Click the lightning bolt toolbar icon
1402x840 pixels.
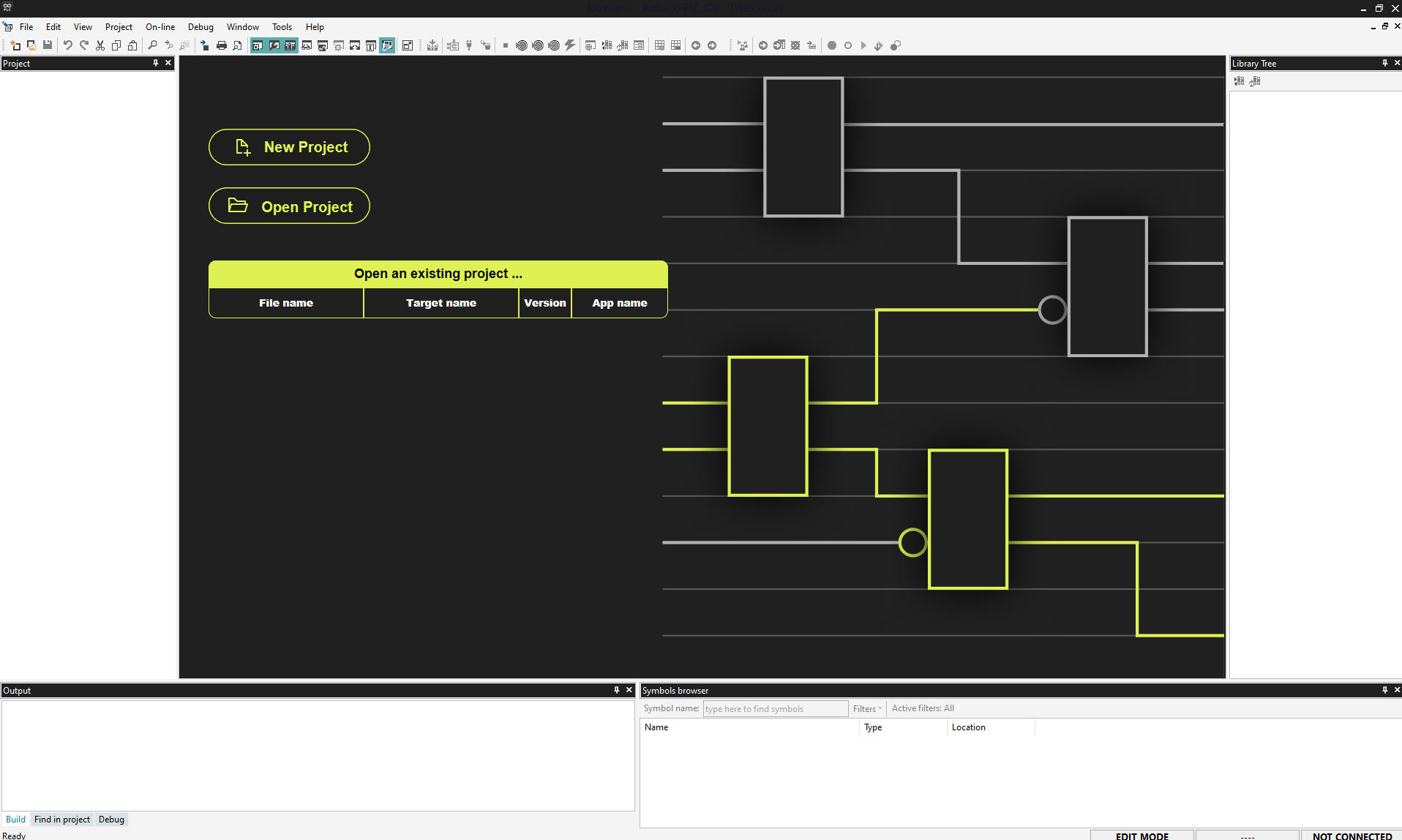(570, 45)
